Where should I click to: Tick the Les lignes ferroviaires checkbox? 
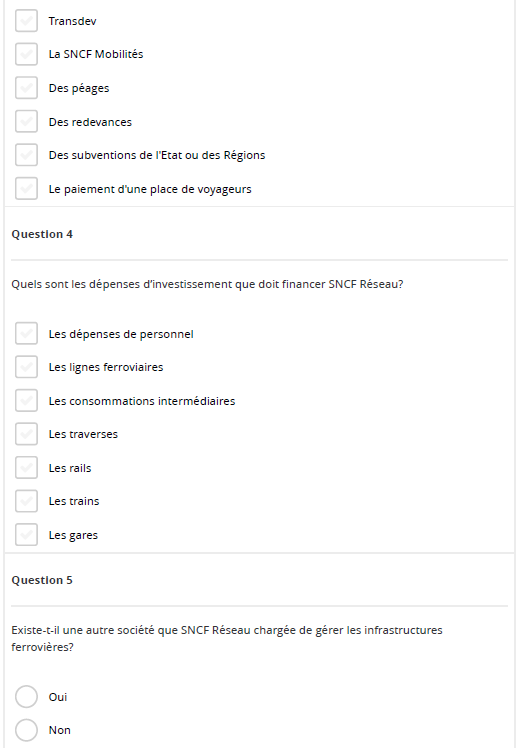(26, 367)
